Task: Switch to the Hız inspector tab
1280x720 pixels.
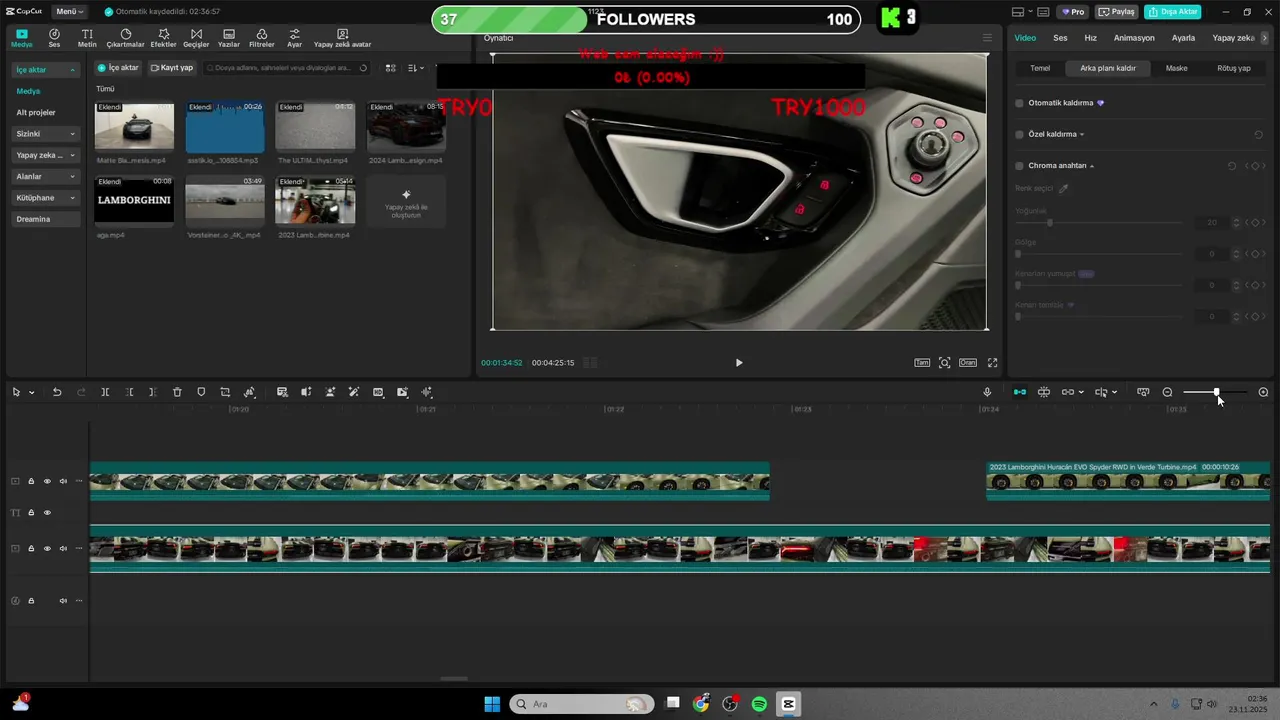Action: 1091,38
